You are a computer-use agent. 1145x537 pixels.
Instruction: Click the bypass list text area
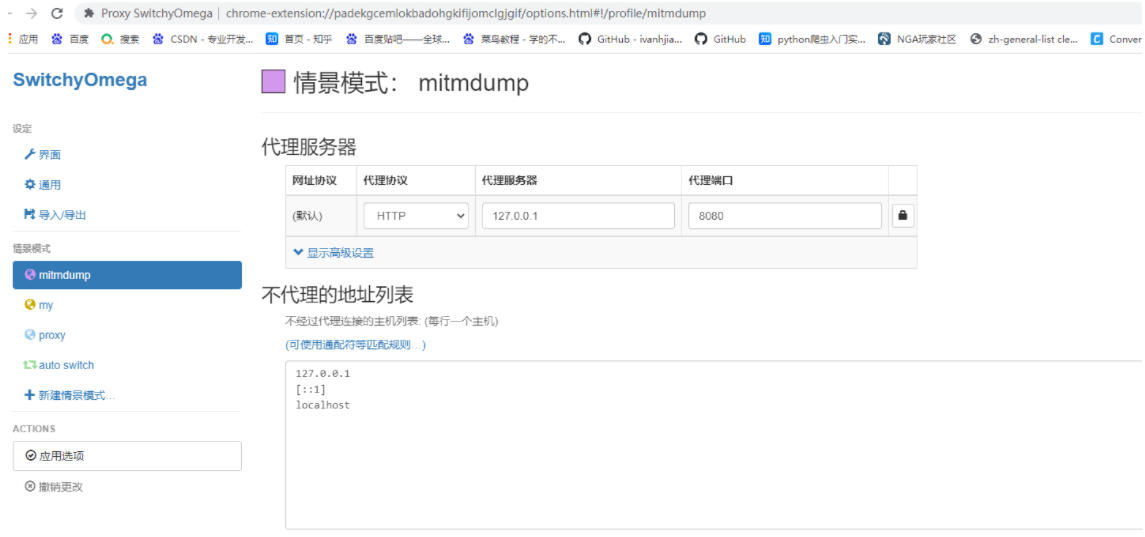[x=714, y=444]
